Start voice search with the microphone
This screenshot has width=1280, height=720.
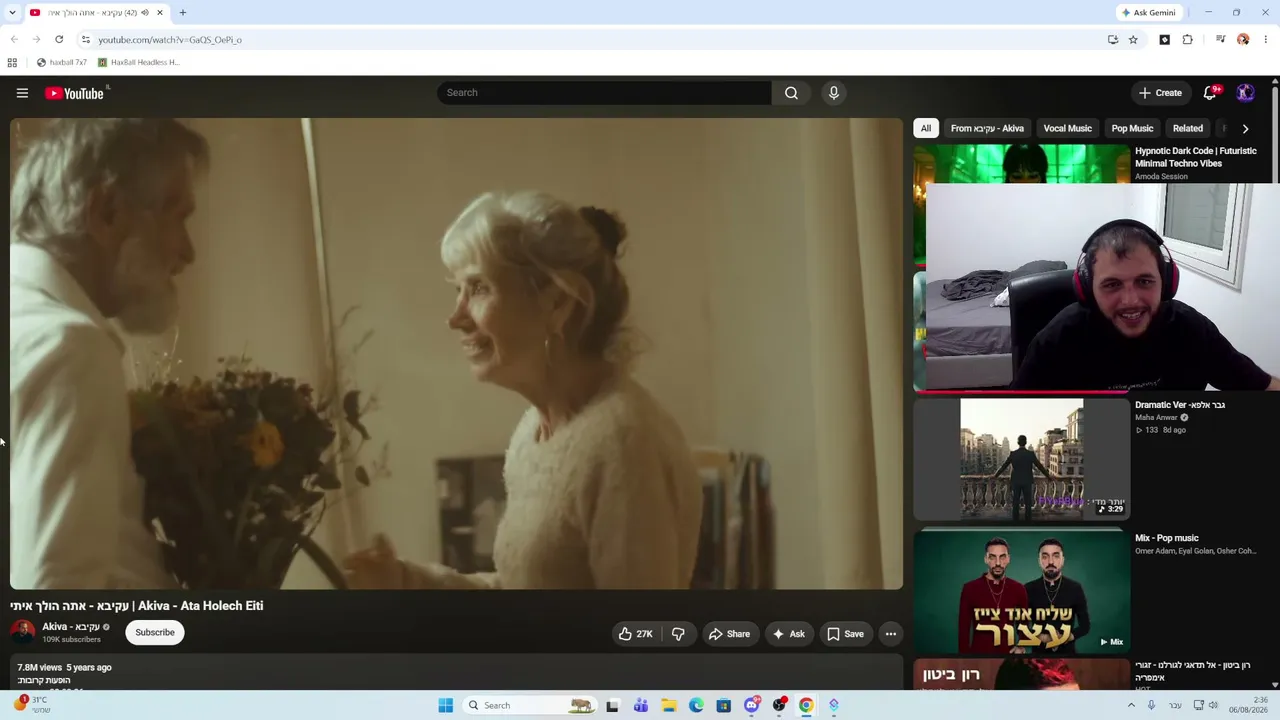coord(833,93)
